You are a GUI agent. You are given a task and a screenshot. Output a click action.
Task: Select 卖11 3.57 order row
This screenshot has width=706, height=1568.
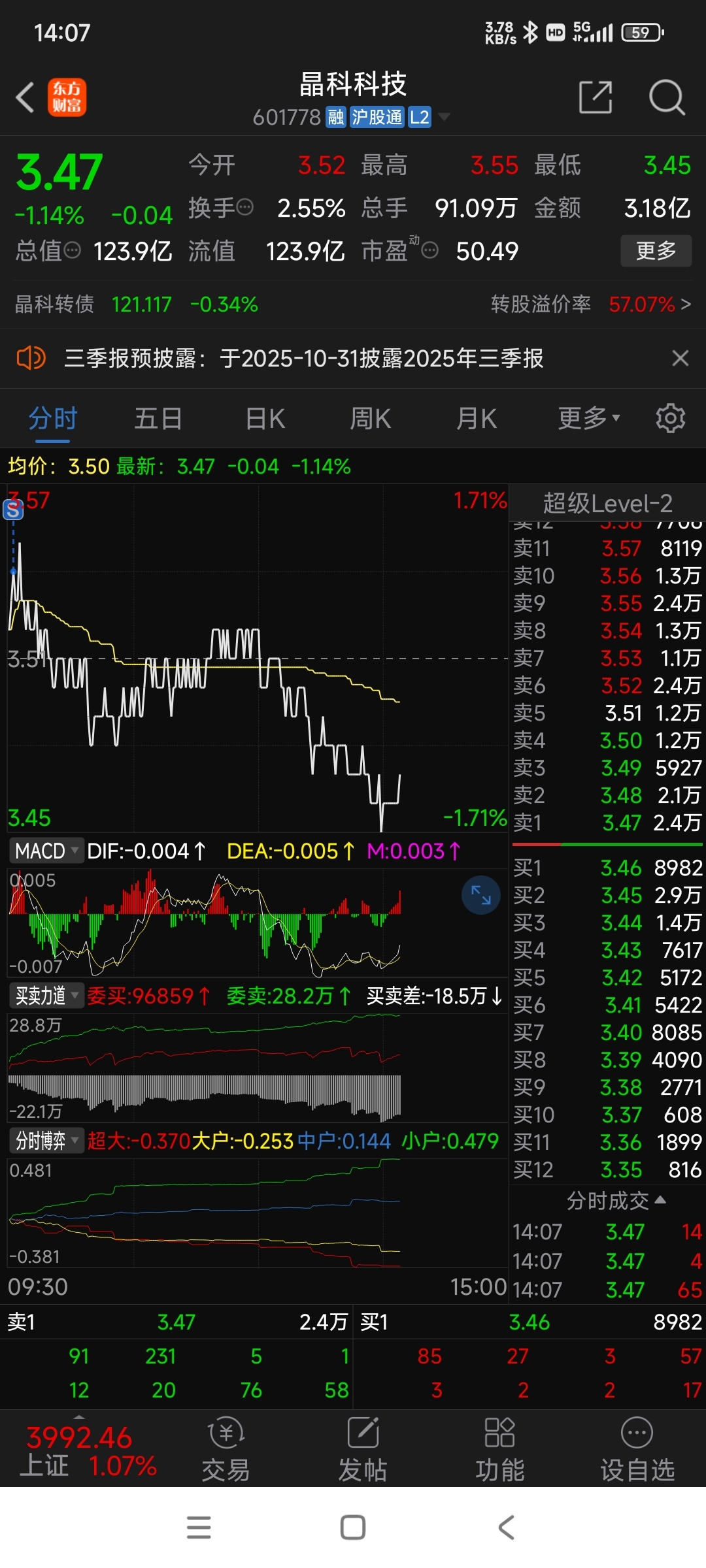pos(607,548)
